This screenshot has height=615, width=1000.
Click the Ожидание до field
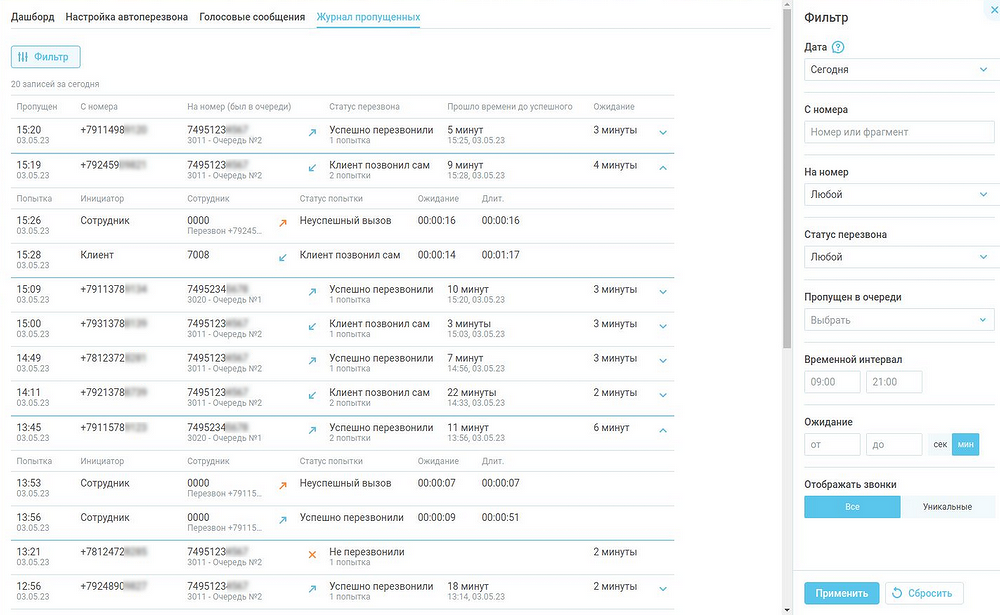(x=894, y=445)
